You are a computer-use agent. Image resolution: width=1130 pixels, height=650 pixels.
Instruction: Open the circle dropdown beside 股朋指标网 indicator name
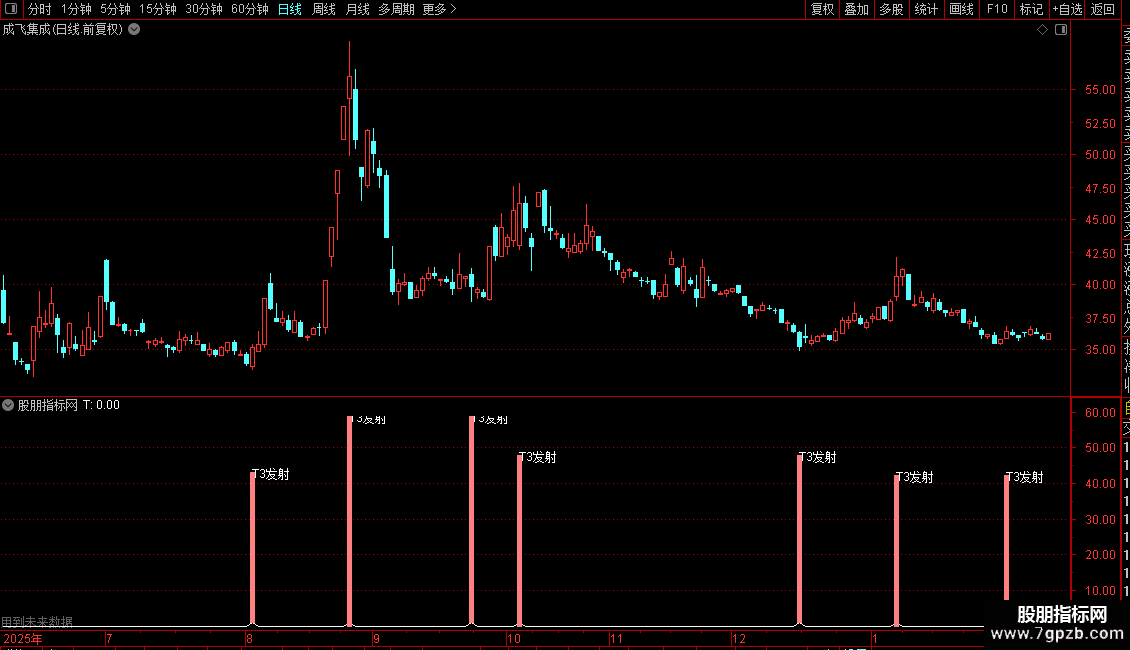8,405
